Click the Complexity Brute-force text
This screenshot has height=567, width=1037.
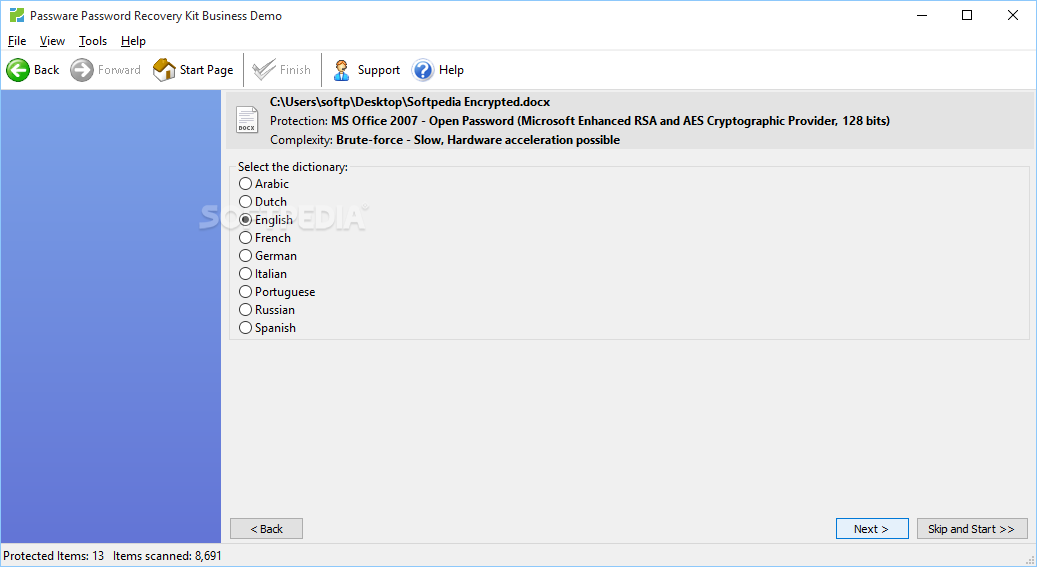click(445, 140)
